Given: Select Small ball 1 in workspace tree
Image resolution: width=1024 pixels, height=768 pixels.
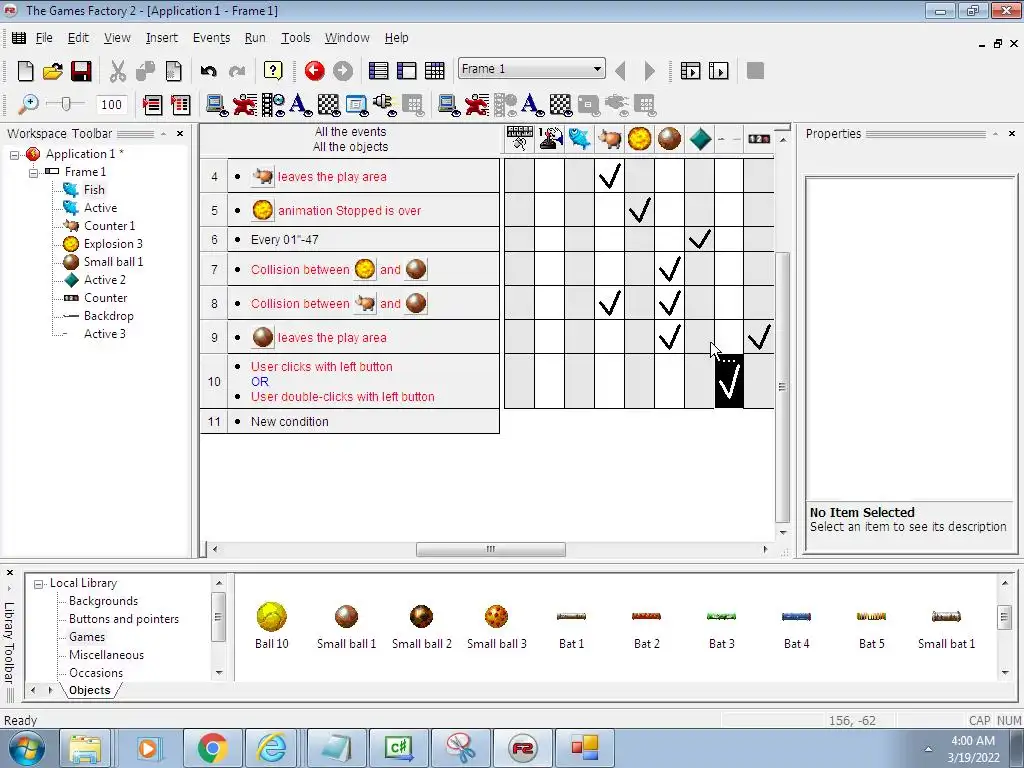Looking at the screenshot, I should point(113,262).
